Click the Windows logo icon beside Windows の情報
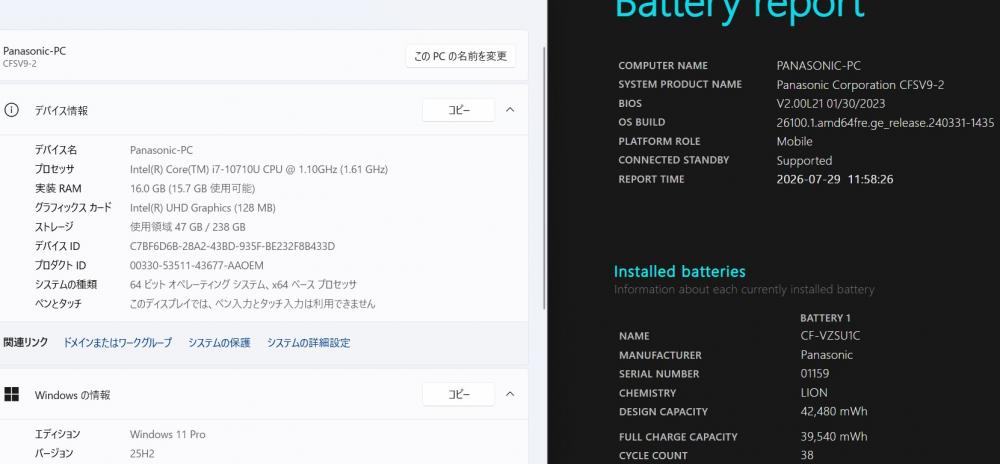 11,395
